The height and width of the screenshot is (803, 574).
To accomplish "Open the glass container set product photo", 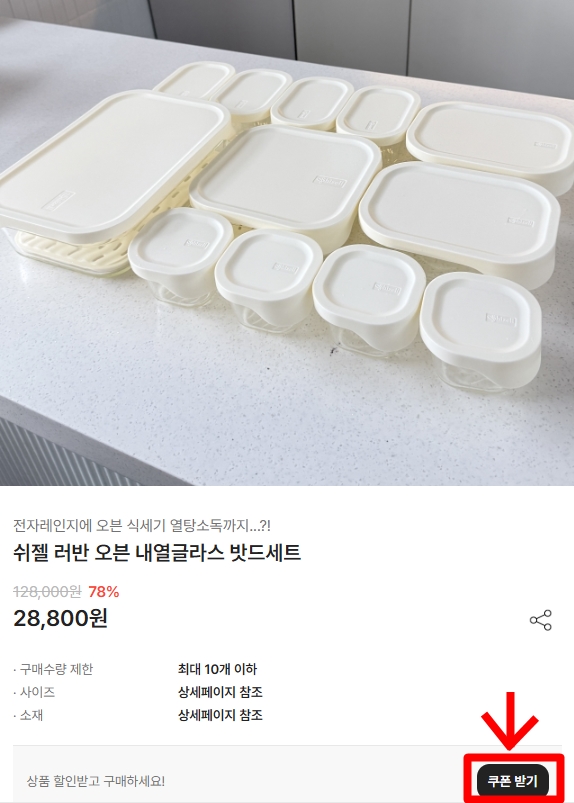I will pos(287,243).
